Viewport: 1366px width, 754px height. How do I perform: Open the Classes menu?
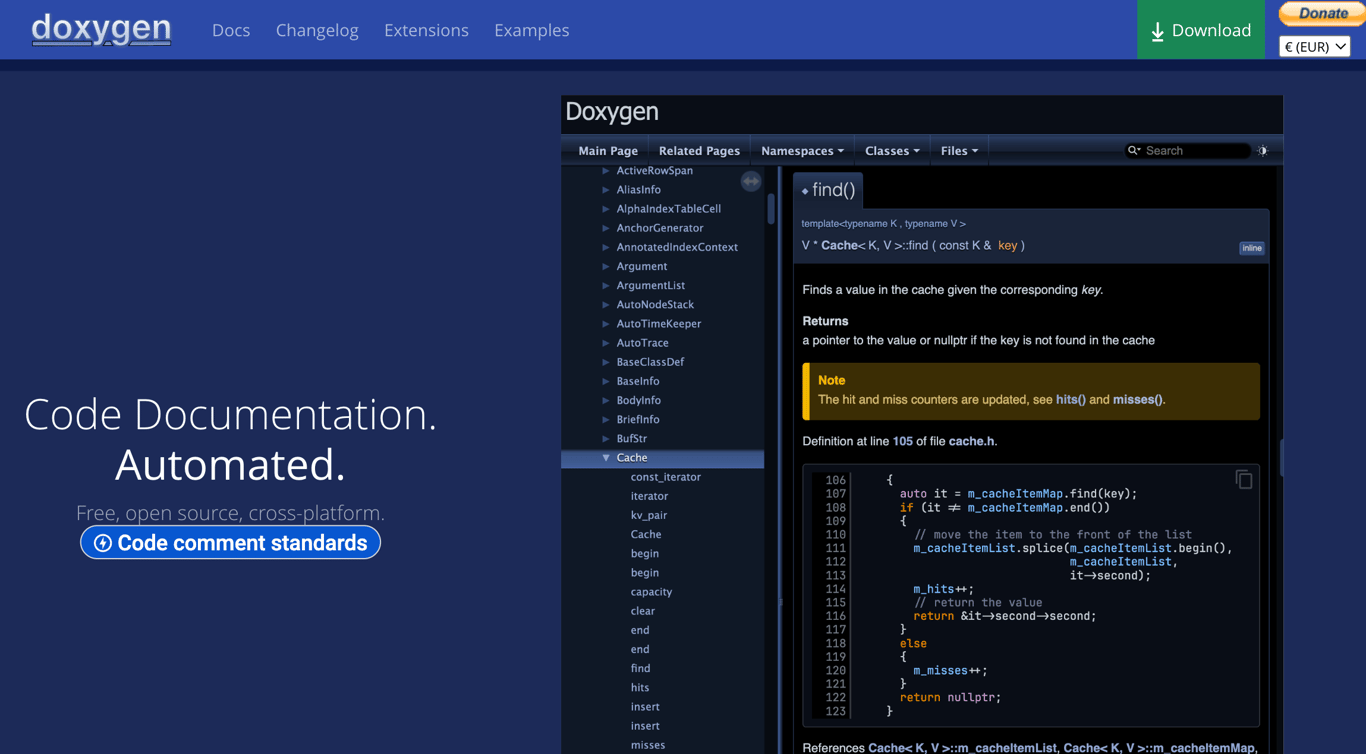(891, 151)
